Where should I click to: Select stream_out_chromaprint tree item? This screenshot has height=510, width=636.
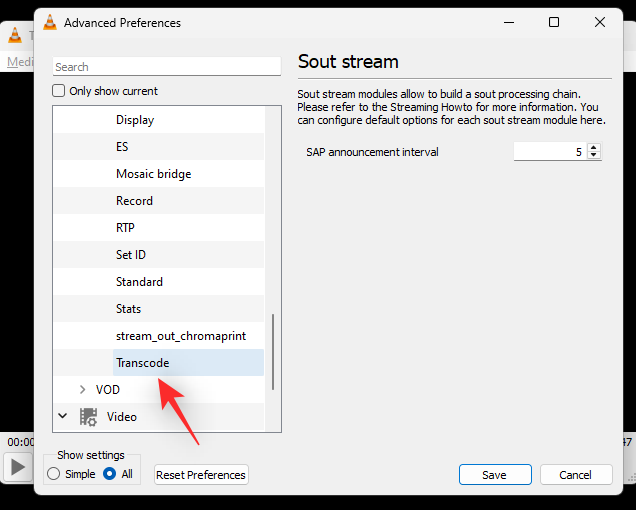point(181,336)
